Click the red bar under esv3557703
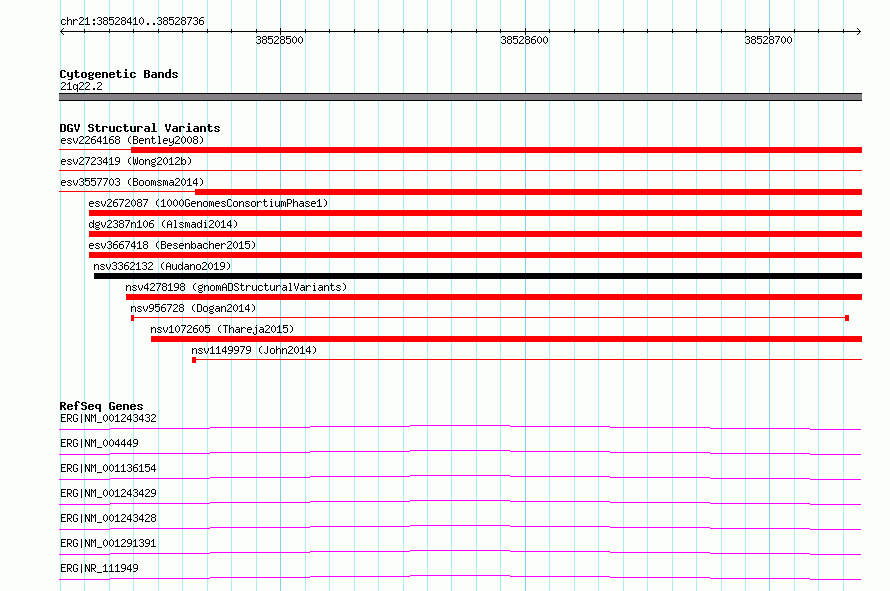Image resolution: width=890 pixels, height=591 pixels. tap(528, 192)
